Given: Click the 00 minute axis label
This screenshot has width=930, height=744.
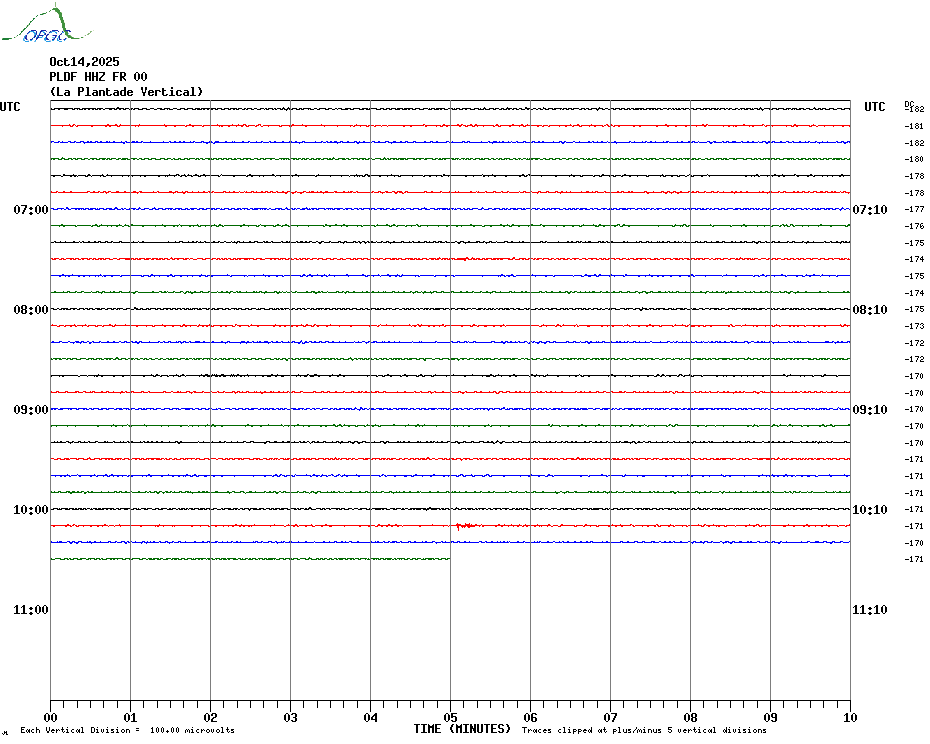Looking at the screenshot, I should click(50, 718).
